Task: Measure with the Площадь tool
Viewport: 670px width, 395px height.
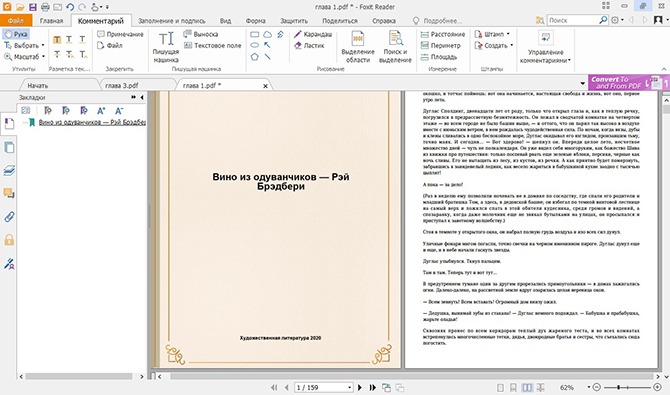Action: click(x=439, y=56)
